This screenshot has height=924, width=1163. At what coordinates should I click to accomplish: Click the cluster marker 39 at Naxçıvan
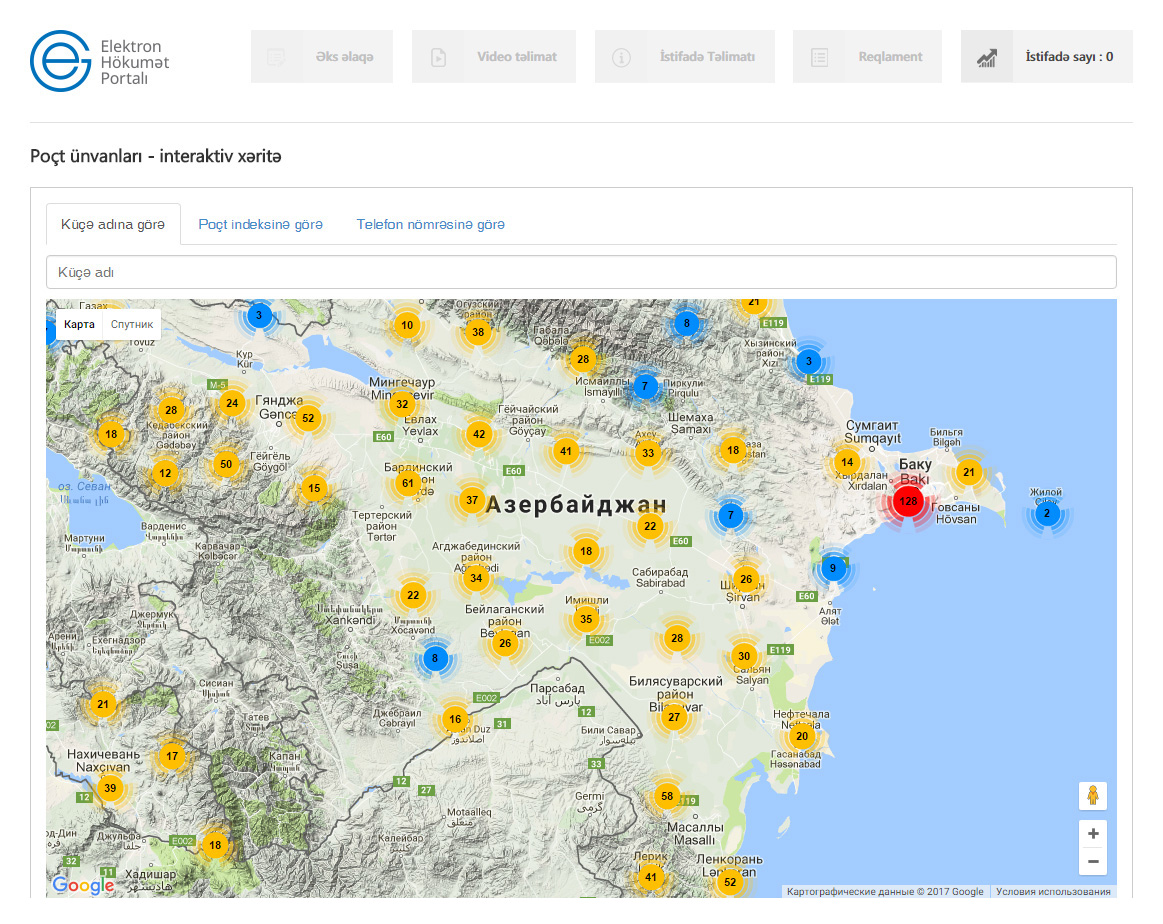click(x=110, y=788)
